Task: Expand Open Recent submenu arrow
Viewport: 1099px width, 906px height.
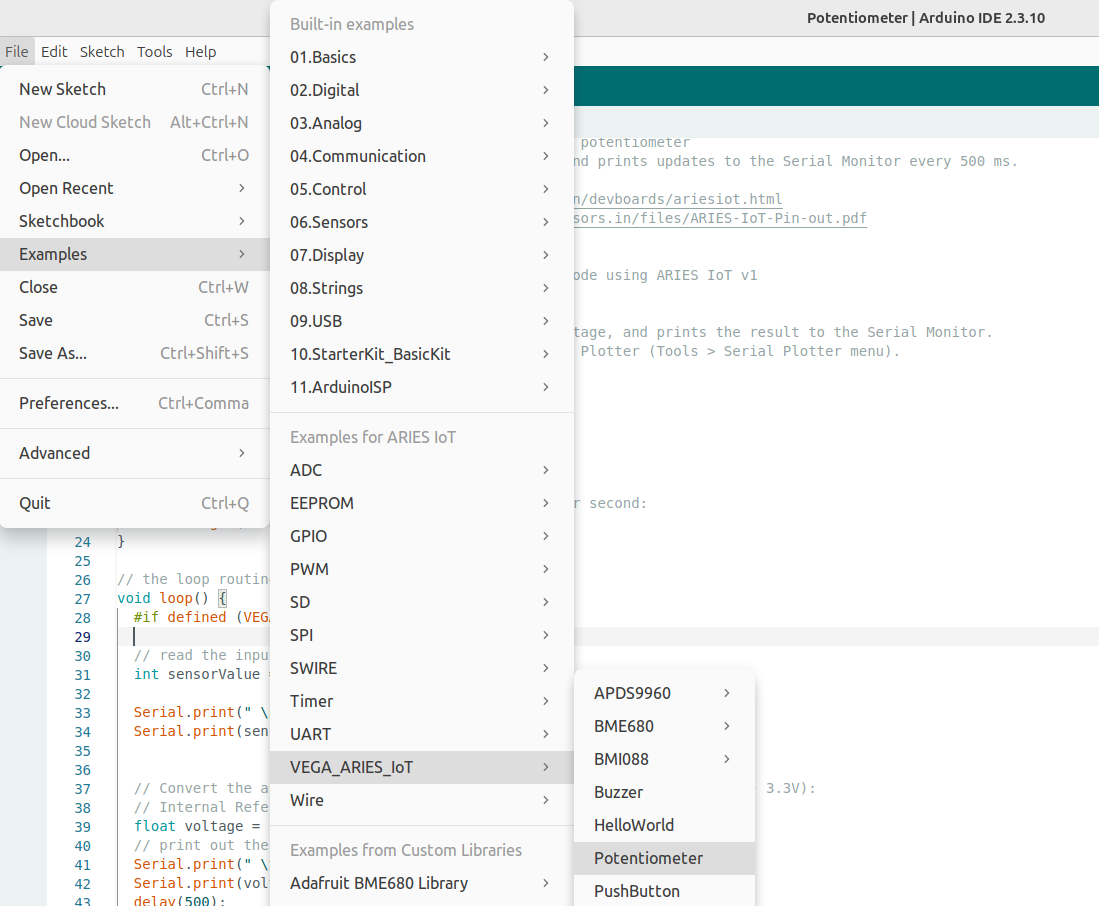Action: coord(241,188)
